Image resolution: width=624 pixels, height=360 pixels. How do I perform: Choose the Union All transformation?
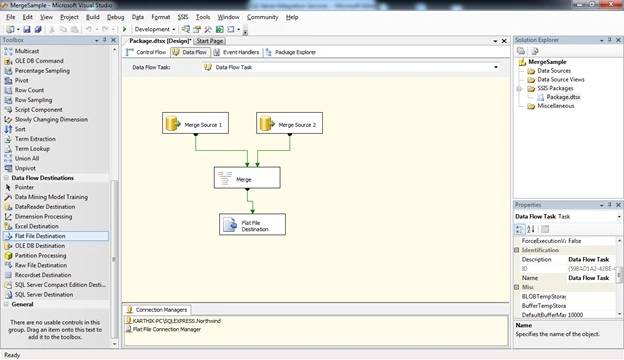(27, 158)
